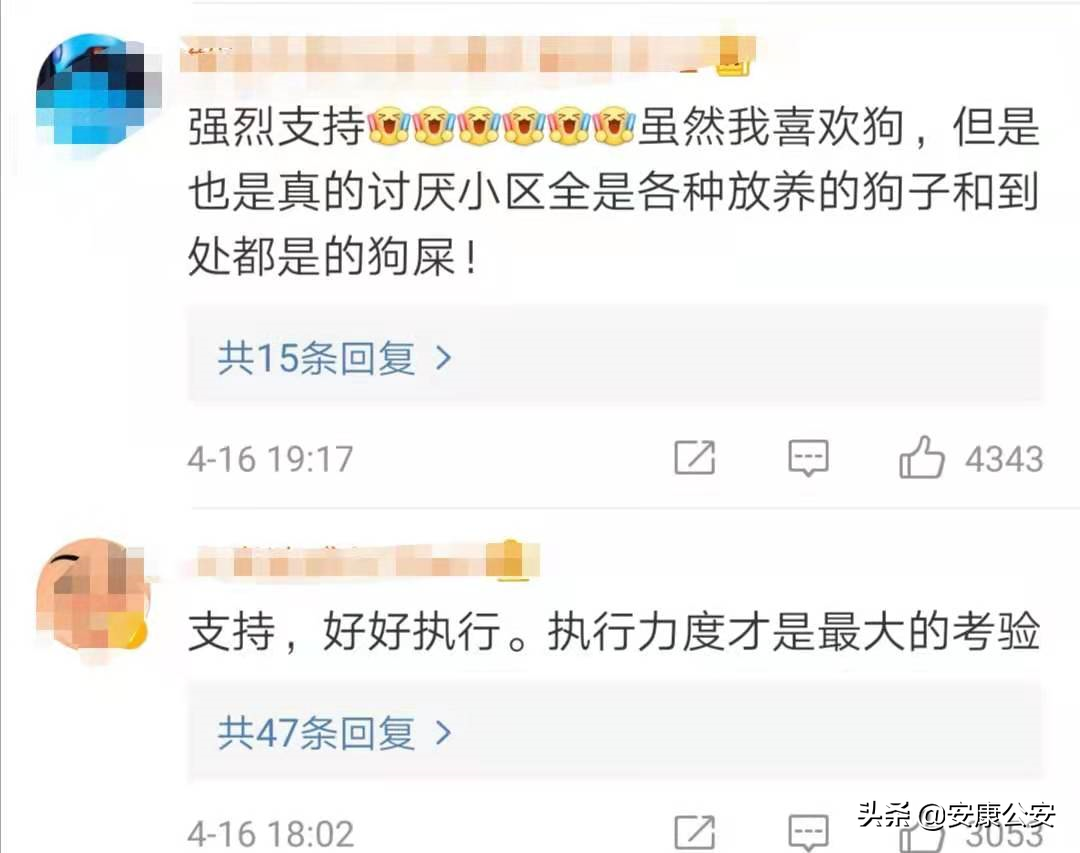Click chevron next to 共47条回复

pyautogui.click(x=444, y=732)
